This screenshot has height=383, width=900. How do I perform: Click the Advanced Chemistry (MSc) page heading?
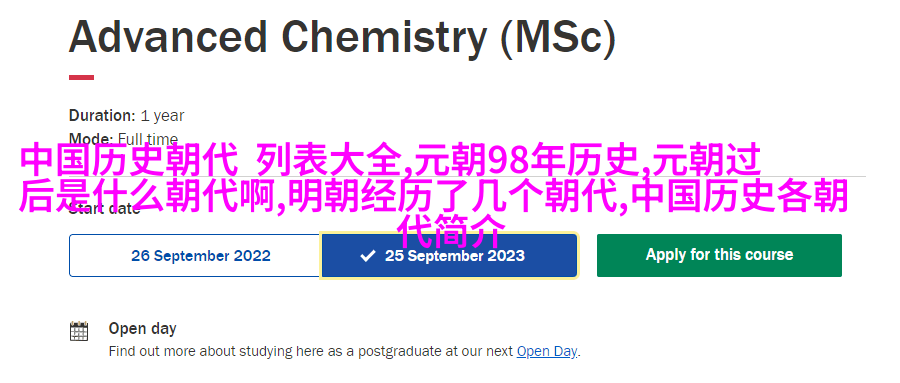[342, 37]
